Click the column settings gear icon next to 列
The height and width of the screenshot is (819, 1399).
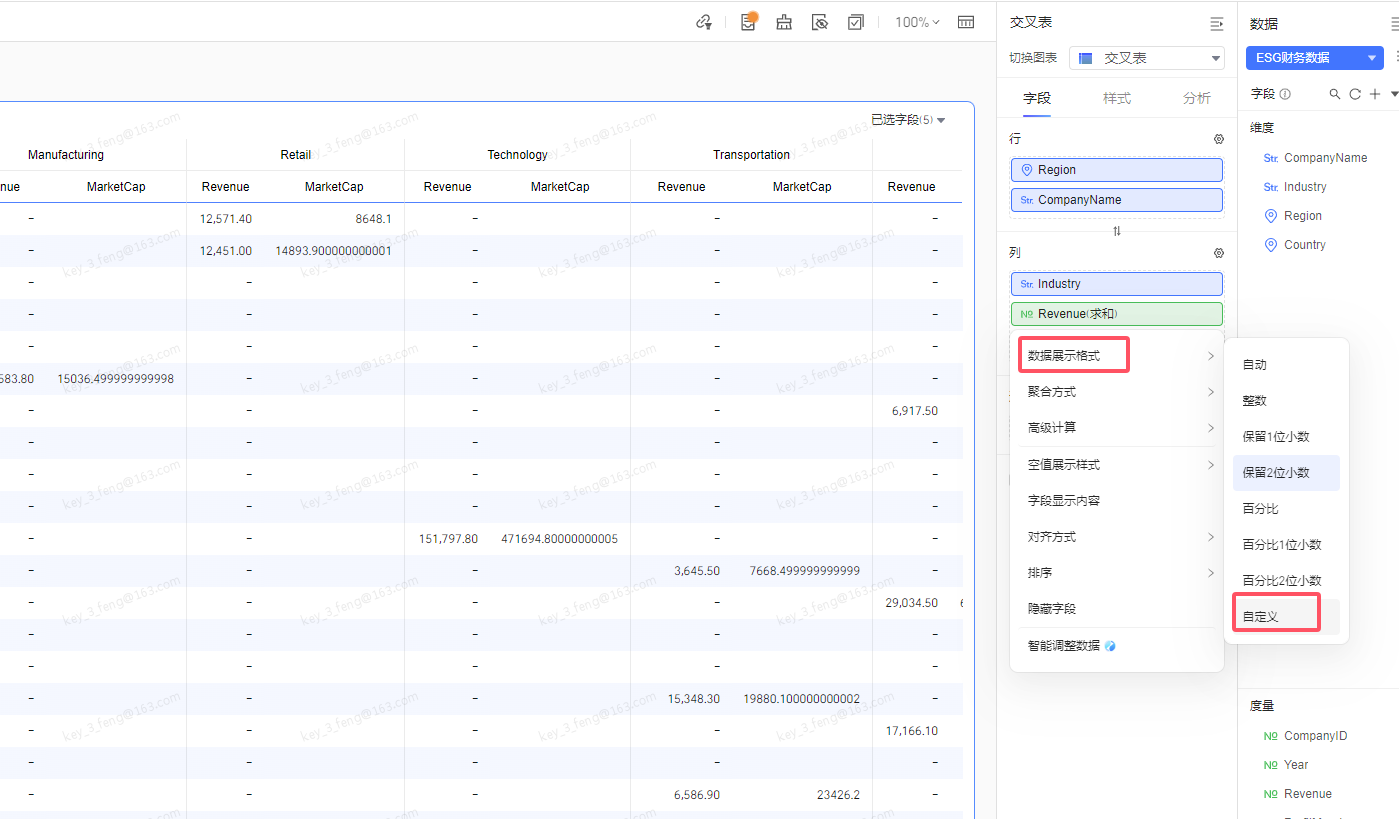tap(1219, 253)
